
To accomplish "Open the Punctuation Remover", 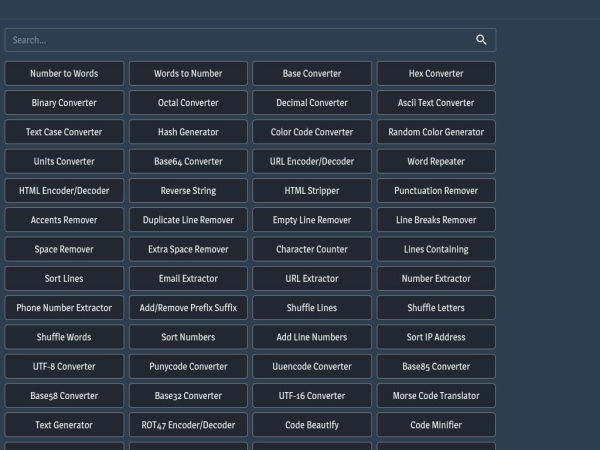I will click(x=436, y=191).
